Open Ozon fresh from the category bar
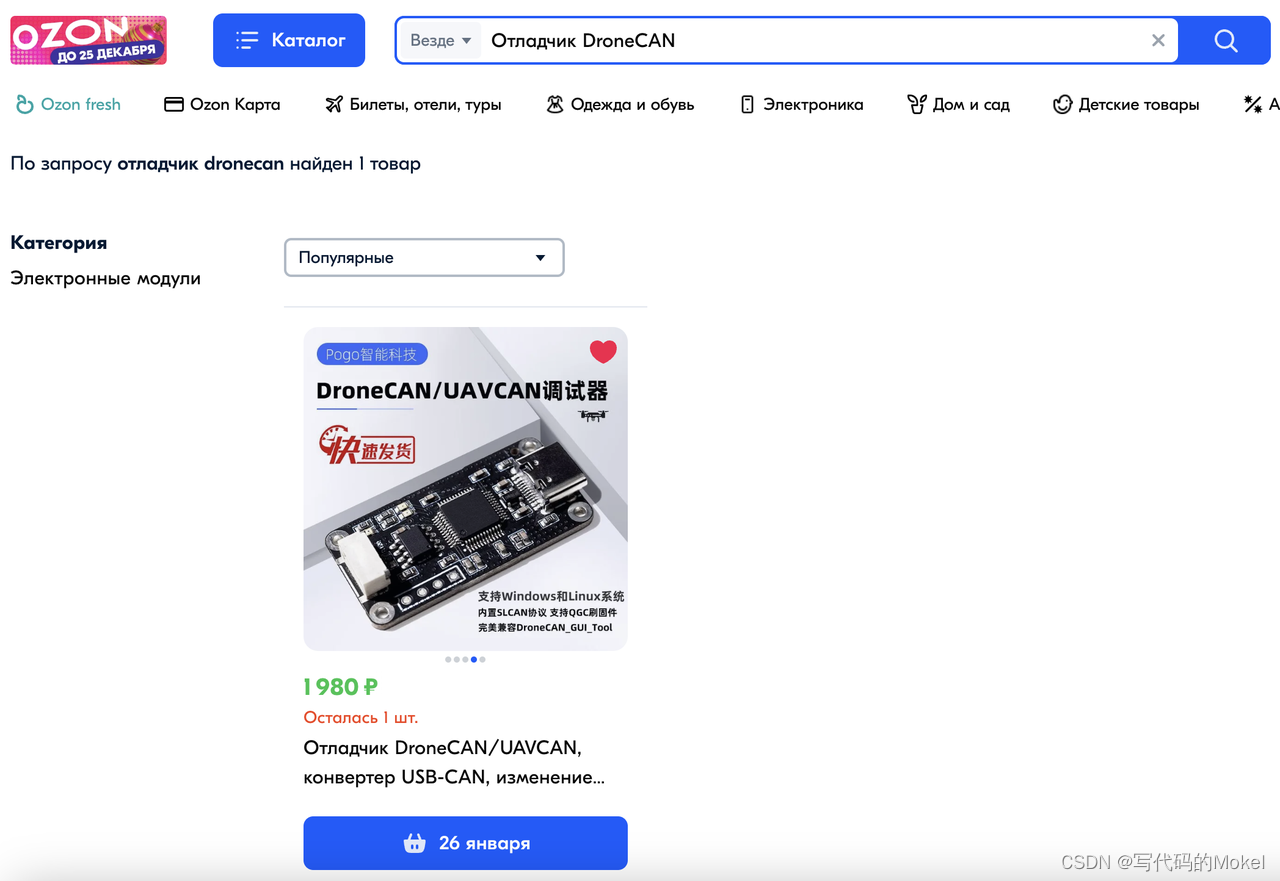This screenshot has width=1280, height=881. coord(67,104)
